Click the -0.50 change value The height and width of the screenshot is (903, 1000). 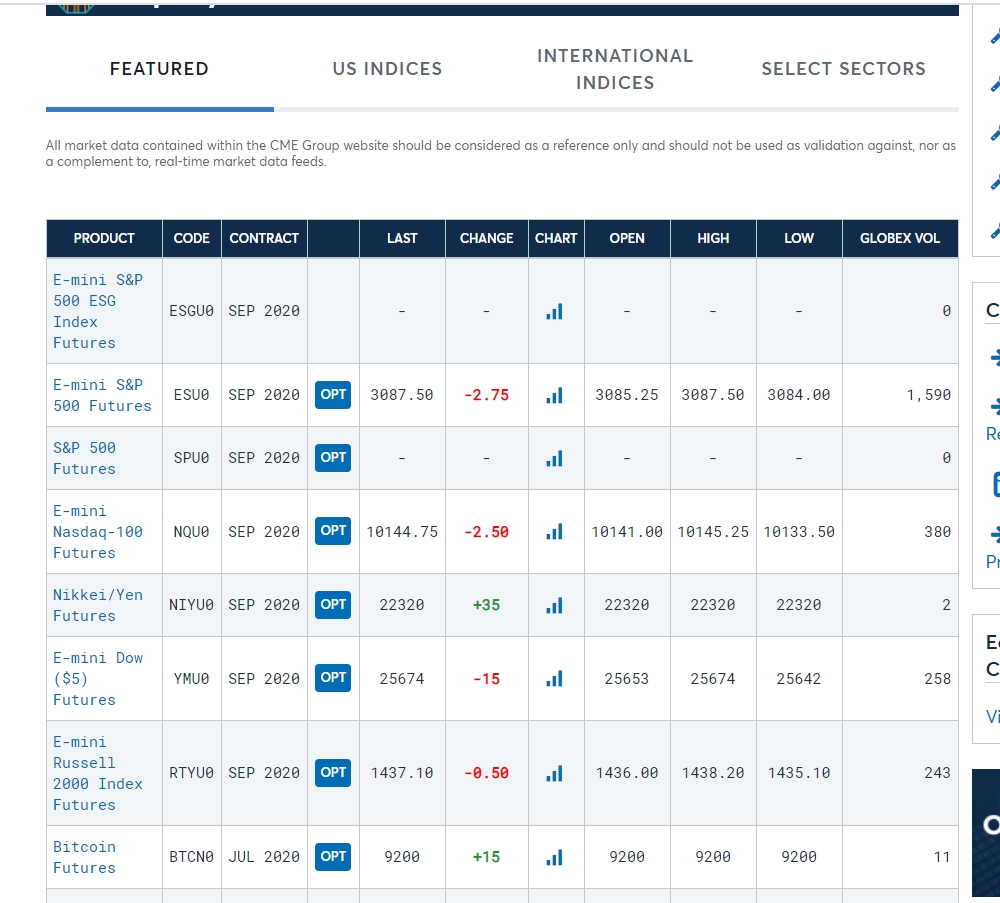487,774
